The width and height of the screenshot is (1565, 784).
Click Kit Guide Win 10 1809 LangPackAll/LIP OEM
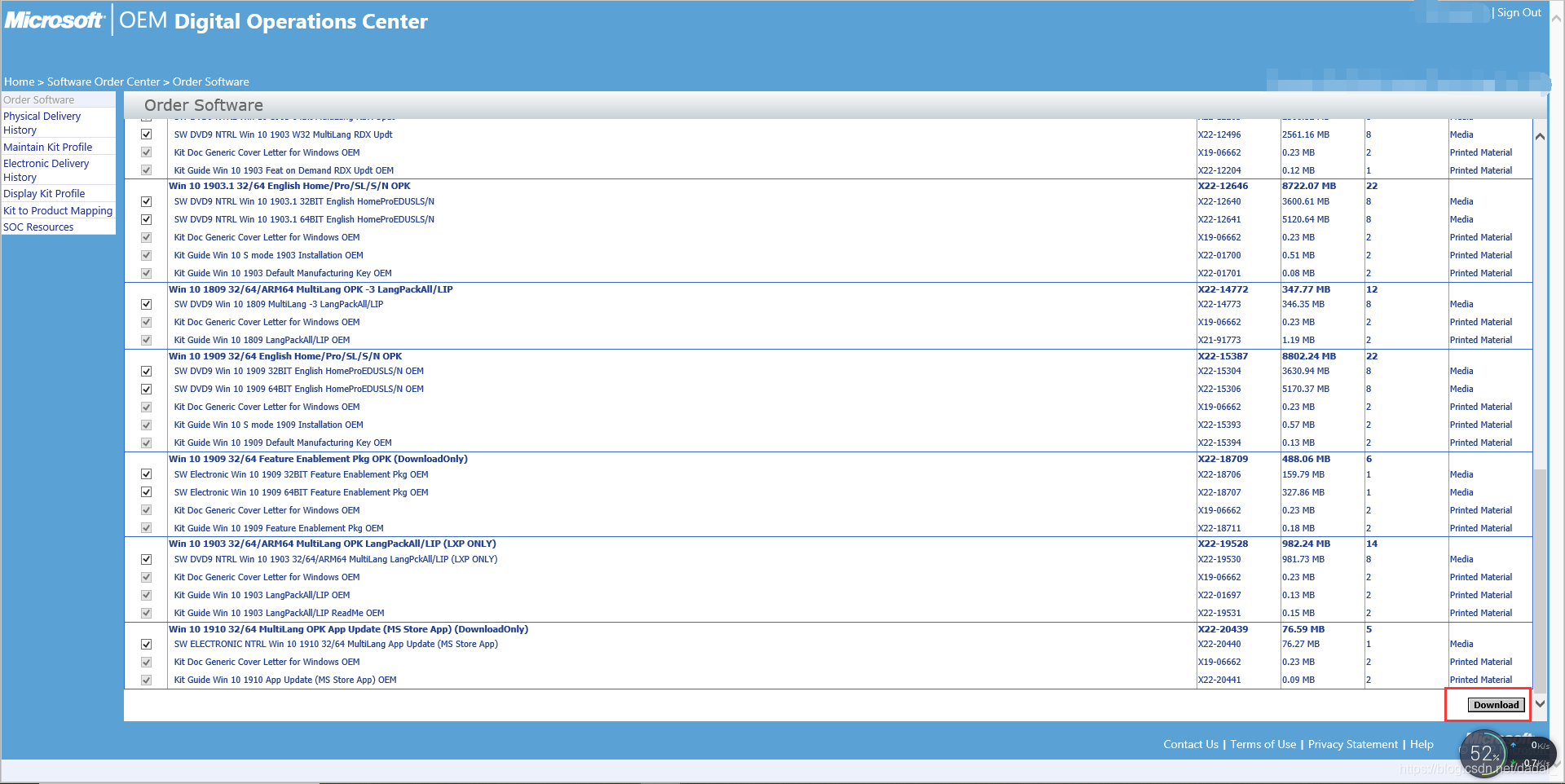click(x=262, y=340)
